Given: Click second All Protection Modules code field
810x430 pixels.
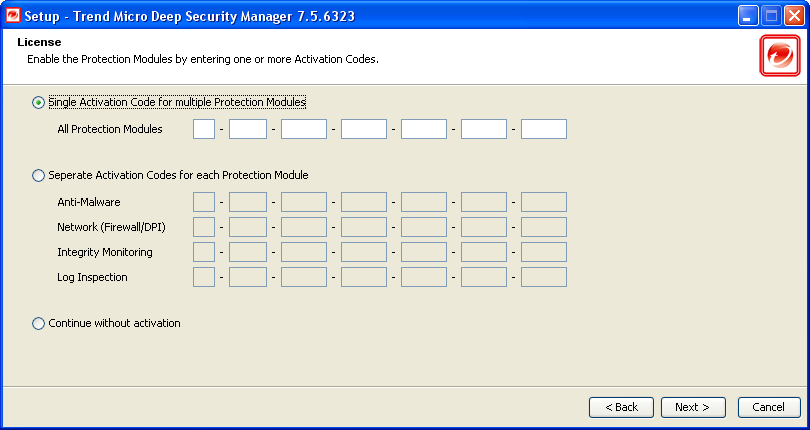Looking at the screenshot, I should [x=248, y=129].
